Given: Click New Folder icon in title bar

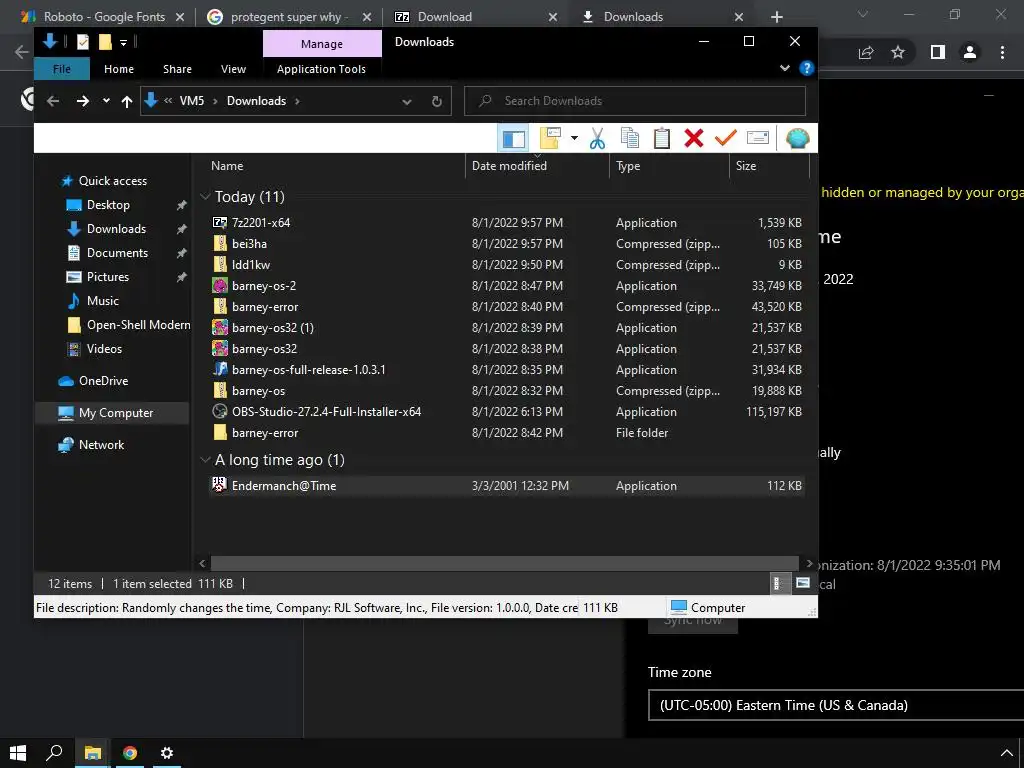Looking at the screenshot, I should click(x=105, y=42).
